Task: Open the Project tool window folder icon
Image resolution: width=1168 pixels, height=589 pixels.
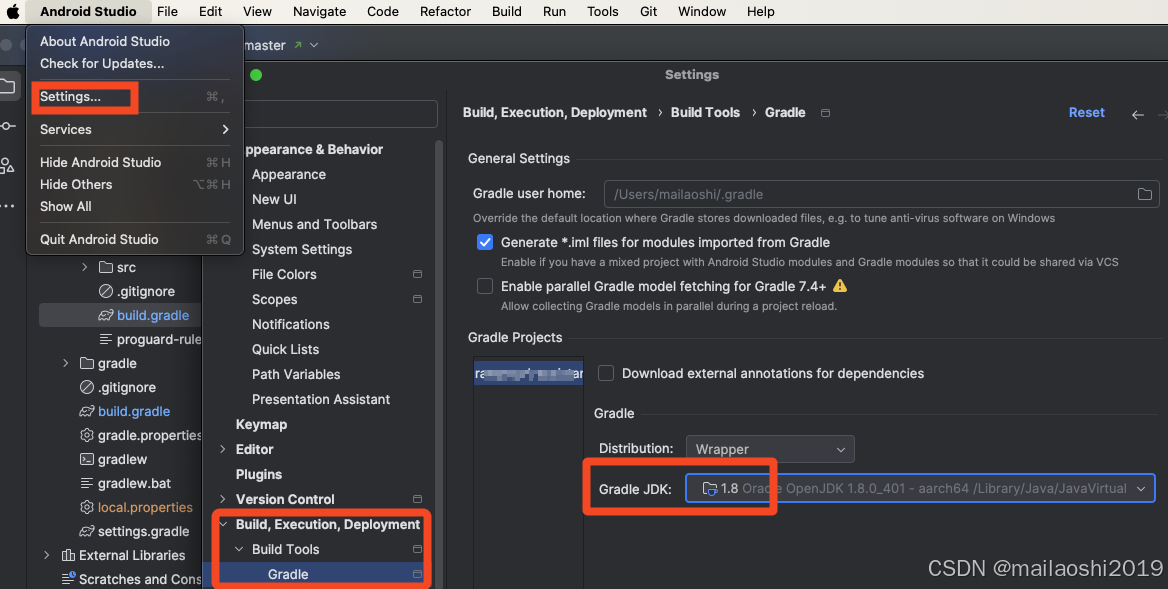Action: coord(7,86)
